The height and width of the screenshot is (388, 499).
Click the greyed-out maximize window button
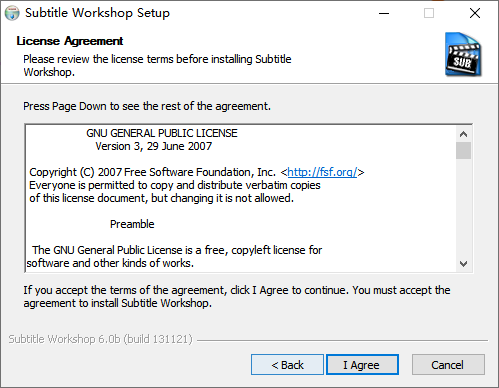[429, 13]
